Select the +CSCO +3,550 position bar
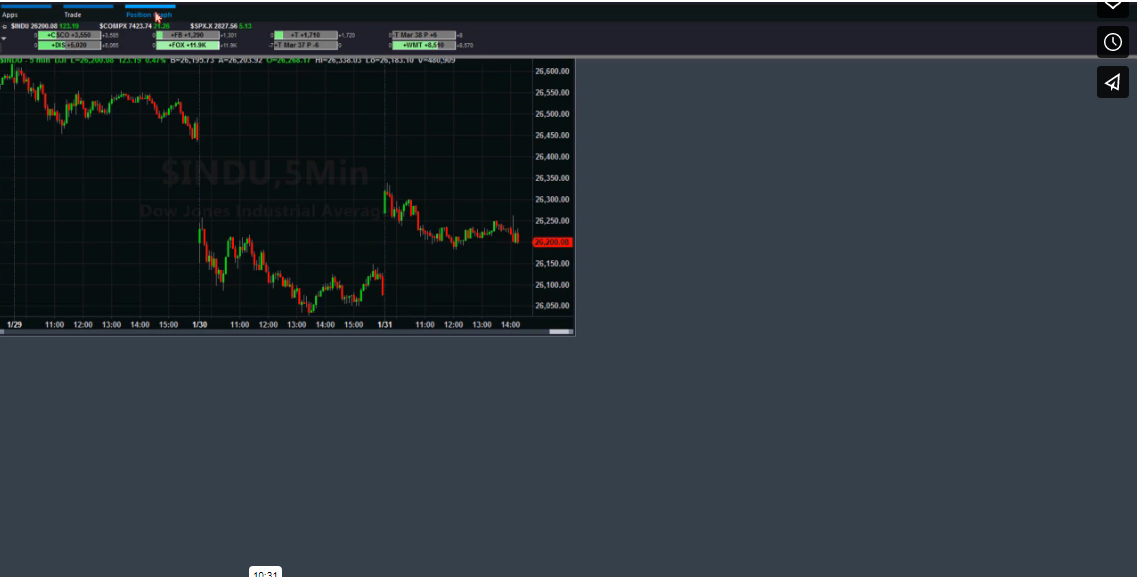The width and height of the screenshot is (1139, 577). click(69, 35)
